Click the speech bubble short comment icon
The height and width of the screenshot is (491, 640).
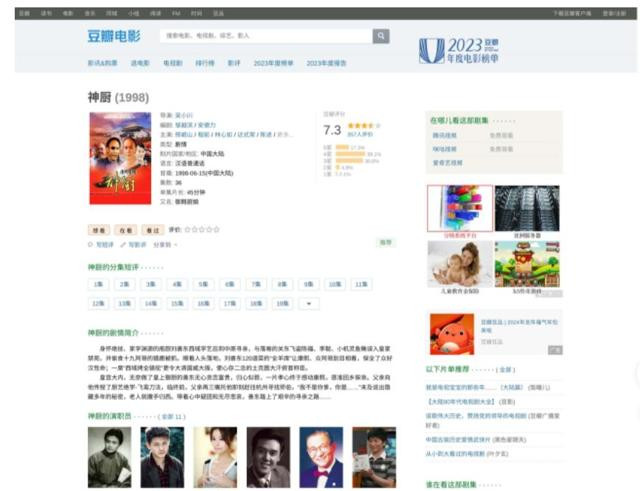(x=90, y=245)
